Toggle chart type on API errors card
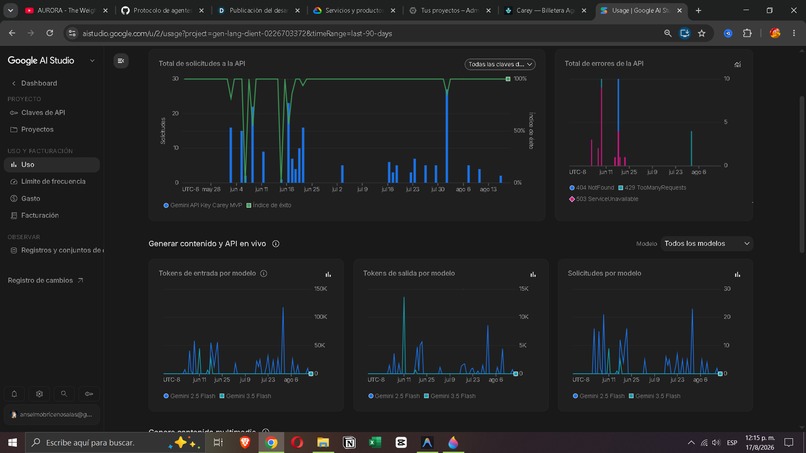This screenshot has width=806, height=453. coord(738,64)
